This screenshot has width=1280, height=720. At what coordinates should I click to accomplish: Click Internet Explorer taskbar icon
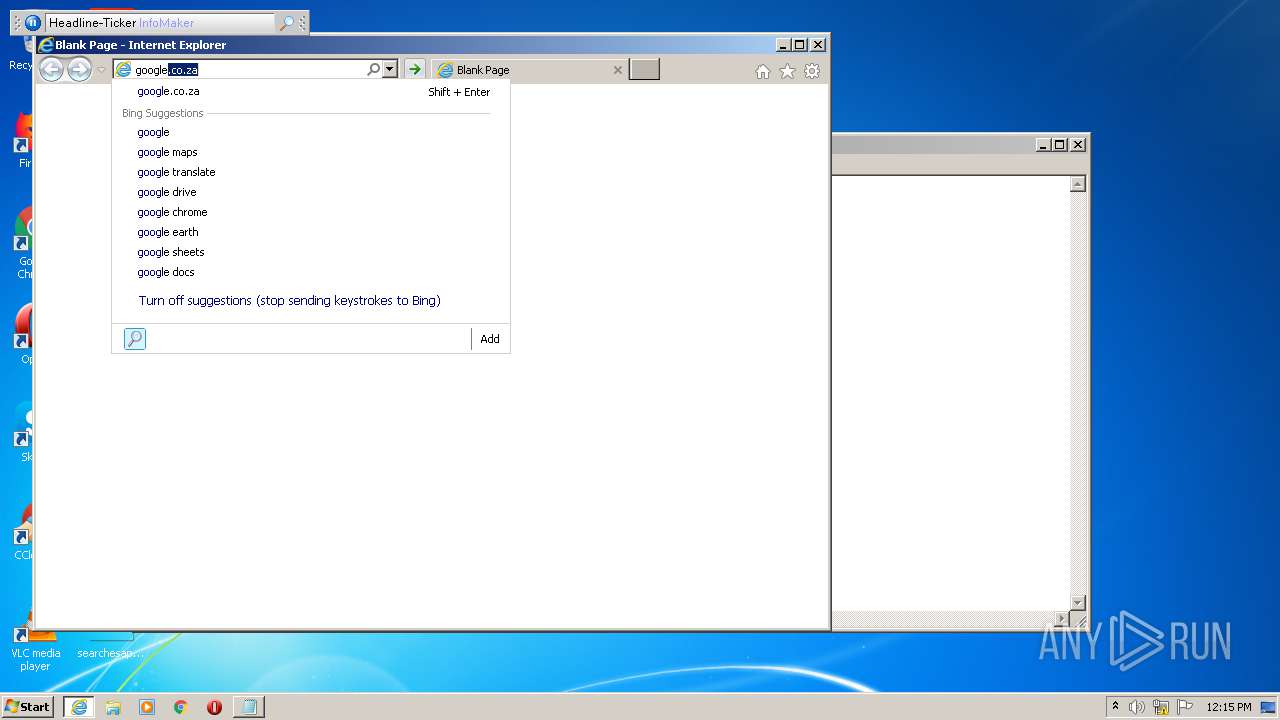point(79,707)
